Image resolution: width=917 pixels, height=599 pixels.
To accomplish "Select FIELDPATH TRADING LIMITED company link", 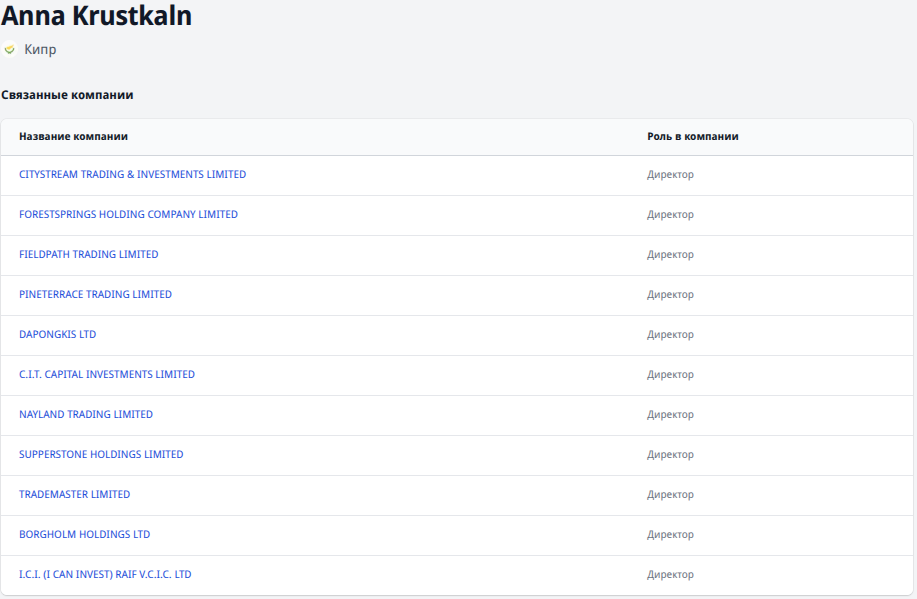I will 88,254.
